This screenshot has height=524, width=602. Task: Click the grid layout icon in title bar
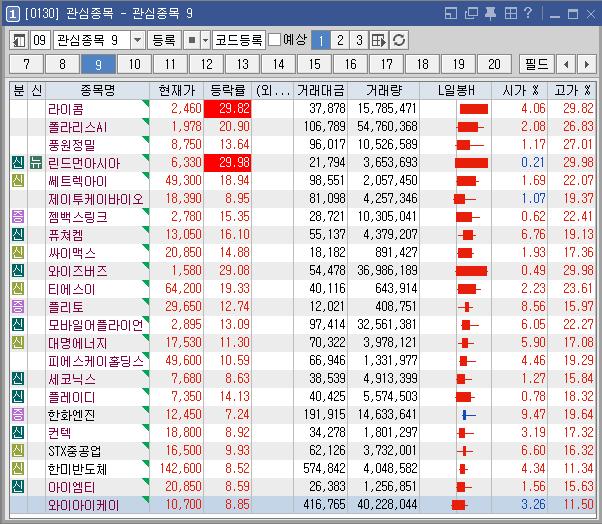point(511,13)
